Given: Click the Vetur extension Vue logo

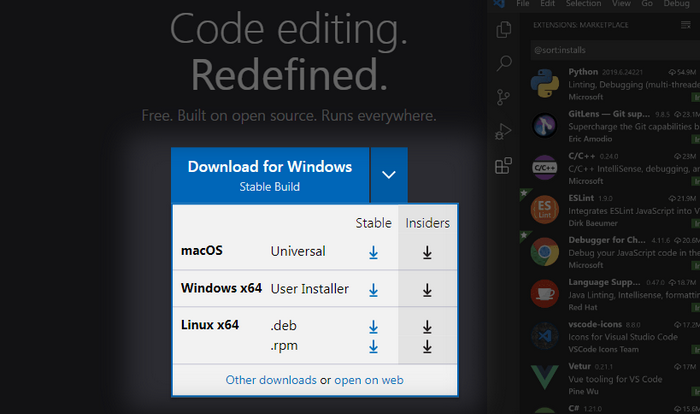Looking at the screenshot, I should pyautogui.click(x=545, y=377).
